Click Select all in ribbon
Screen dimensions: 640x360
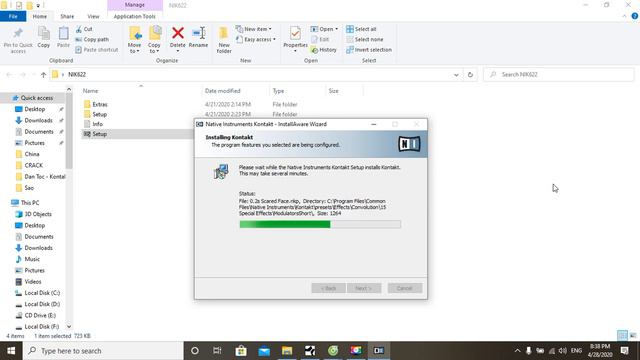click(x=361, y=29)
